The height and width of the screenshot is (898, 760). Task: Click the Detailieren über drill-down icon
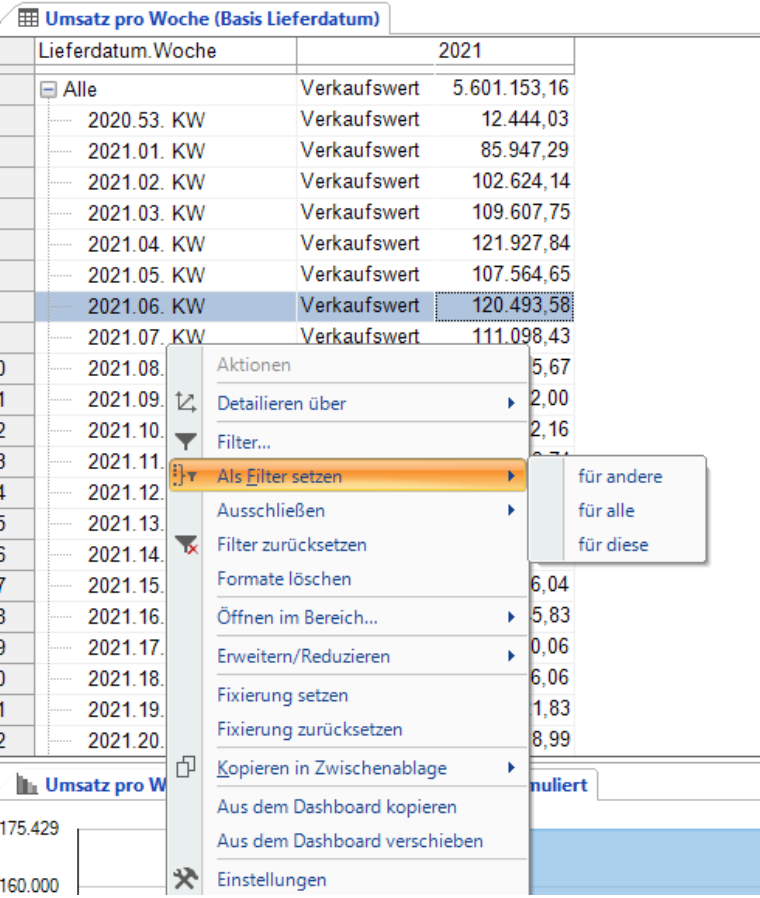point(186,403)
